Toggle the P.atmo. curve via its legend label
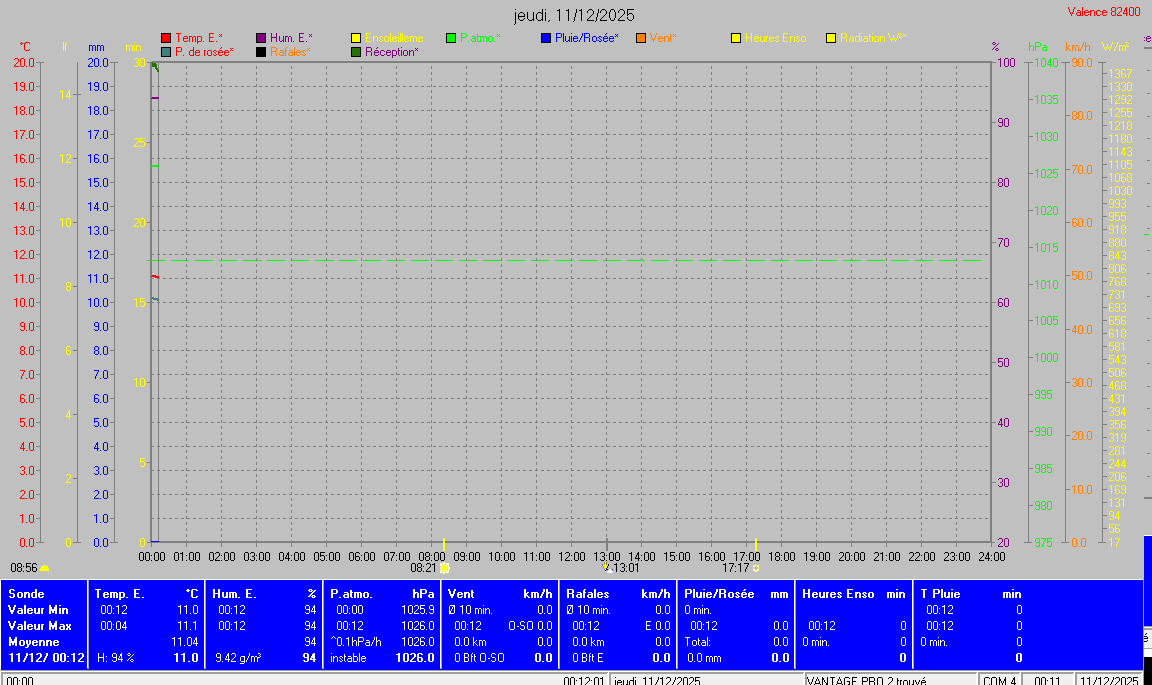This screenshot has height=685, width=1152. [479, 38]
